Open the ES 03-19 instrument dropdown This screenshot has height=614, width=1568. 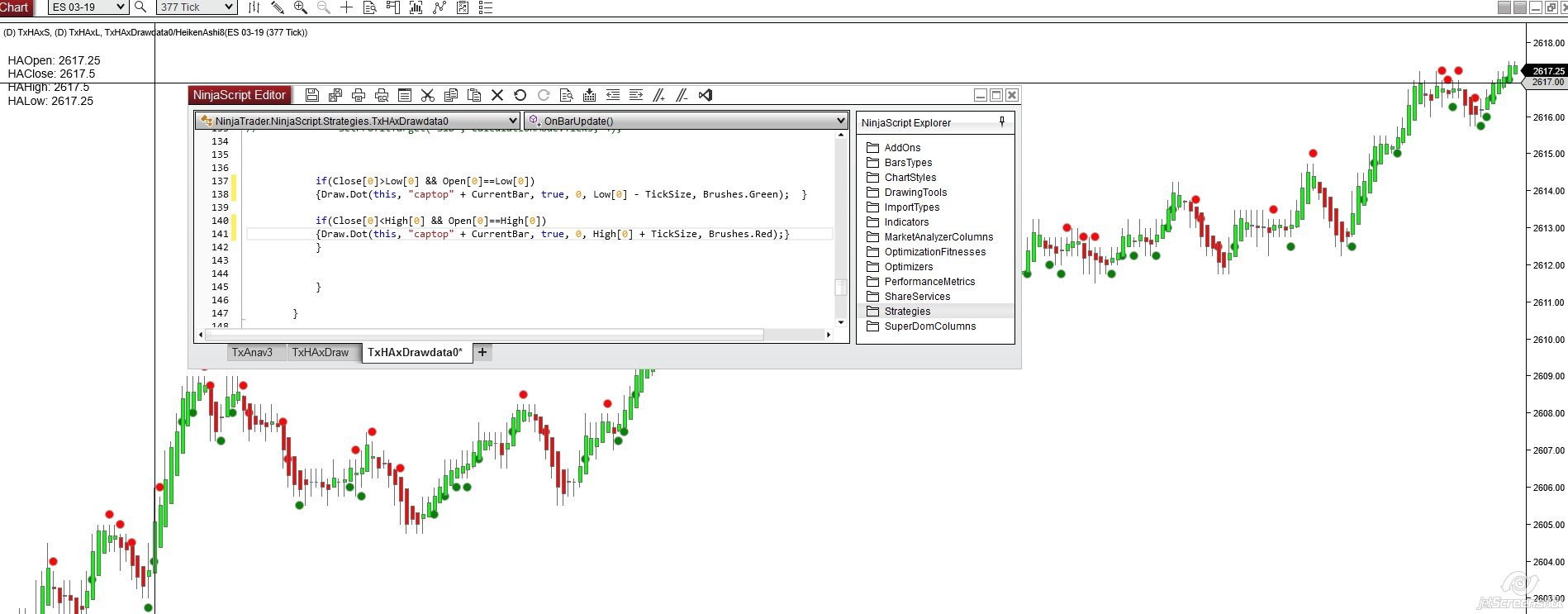pos(88,7)
